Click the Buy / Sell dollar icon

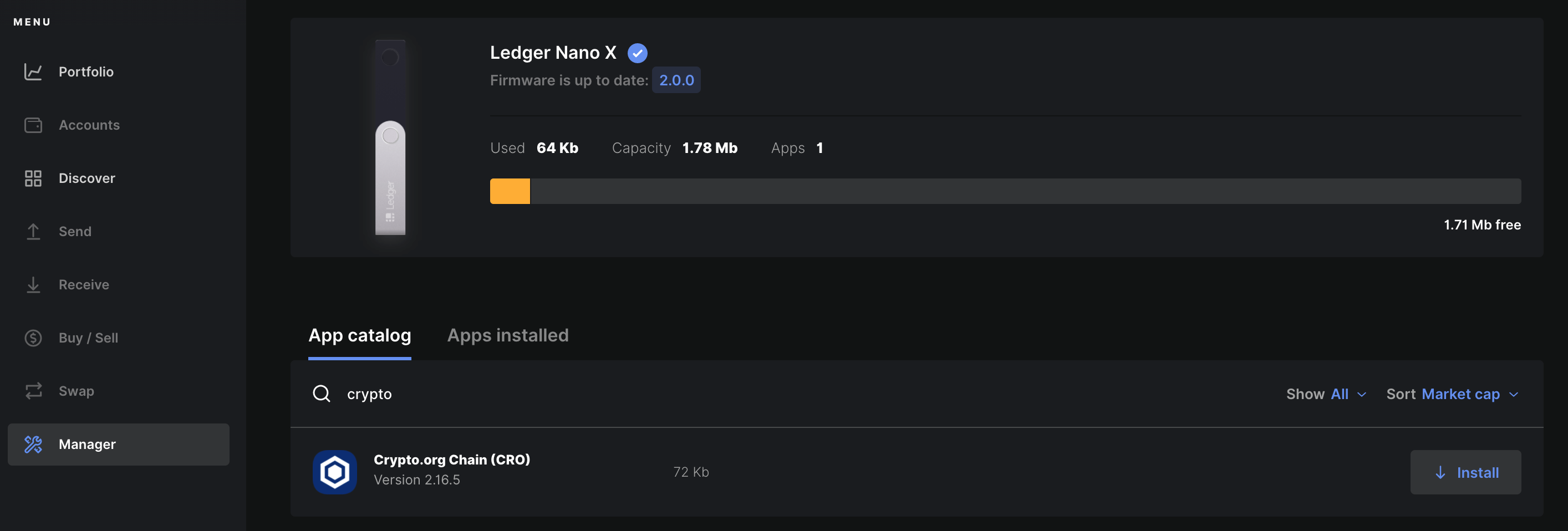33,338
